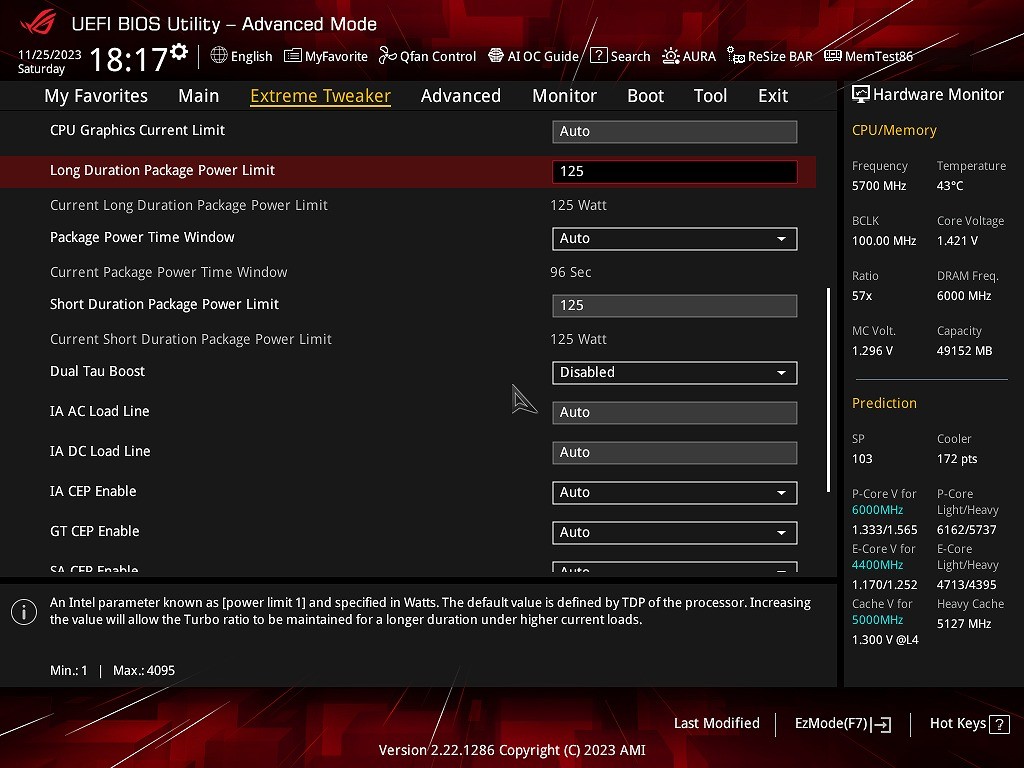Open IA CEP Enable dropdown
The width and height of the screenshot is (1024, 768).
pyautogui.click(x=674, y=492)
